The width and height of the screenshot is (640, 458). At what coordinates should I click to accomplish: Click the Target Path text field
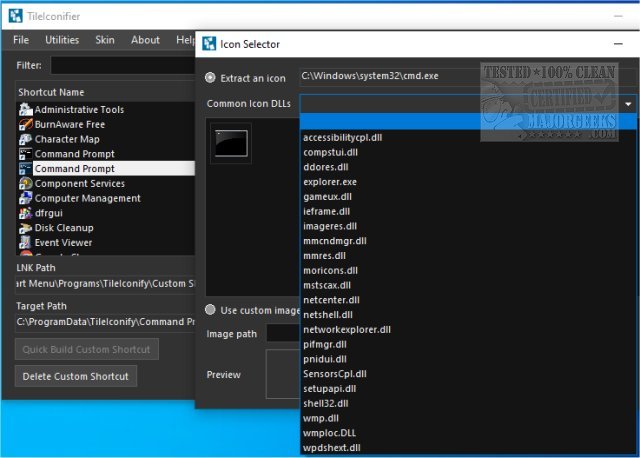pos(105,322)
